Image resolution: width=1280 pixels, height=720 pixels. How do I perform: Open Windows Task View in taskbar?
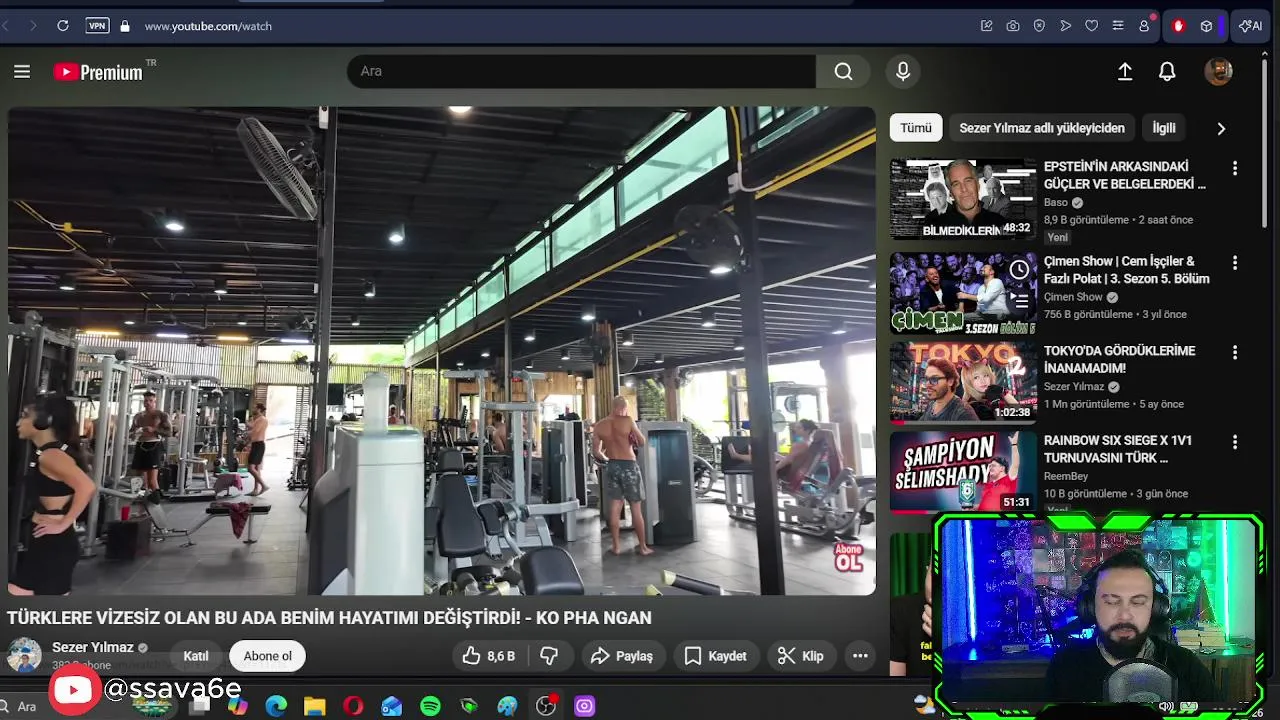pos(199,706)
